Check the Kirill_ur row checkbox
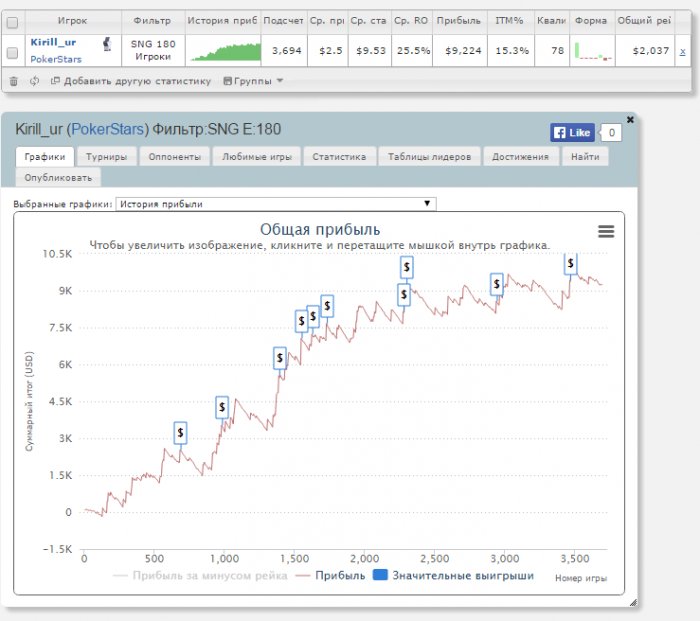The image size is (700, 621). (13, 50)
